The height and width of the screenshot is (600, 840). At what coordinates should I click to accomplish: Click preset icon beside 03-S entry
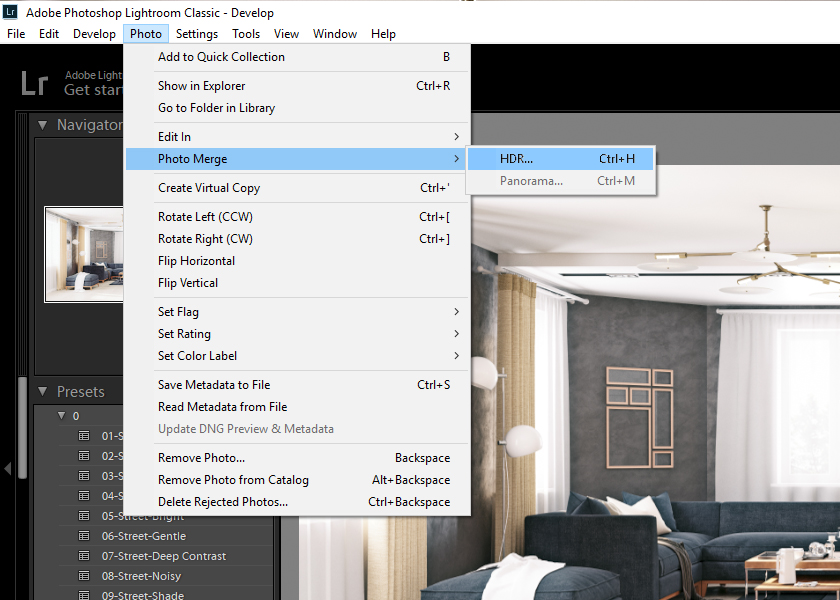(84, 476)
